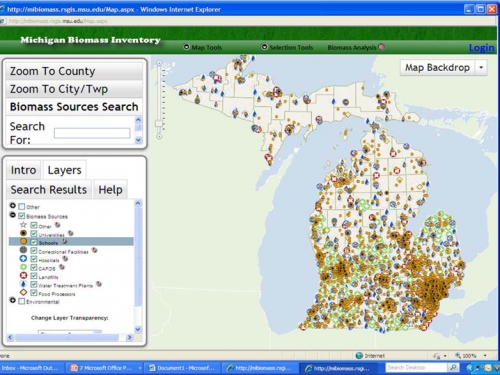Image resolution: width=500 pixels, height=375 pixels.
Task: Toggle the top-level Other group checkbox
Action: [22, 207]
